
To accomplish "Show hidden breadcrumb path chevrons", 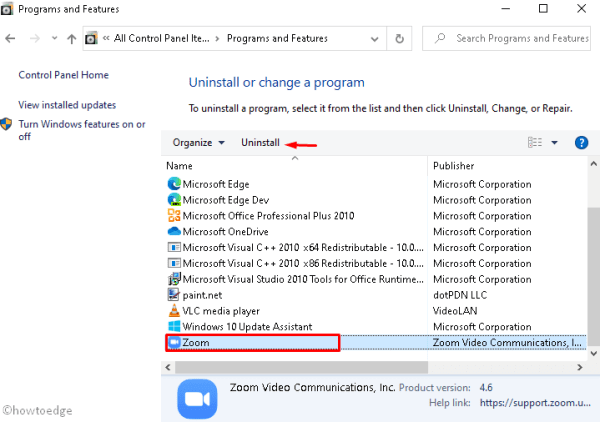I will pos(106,38).
